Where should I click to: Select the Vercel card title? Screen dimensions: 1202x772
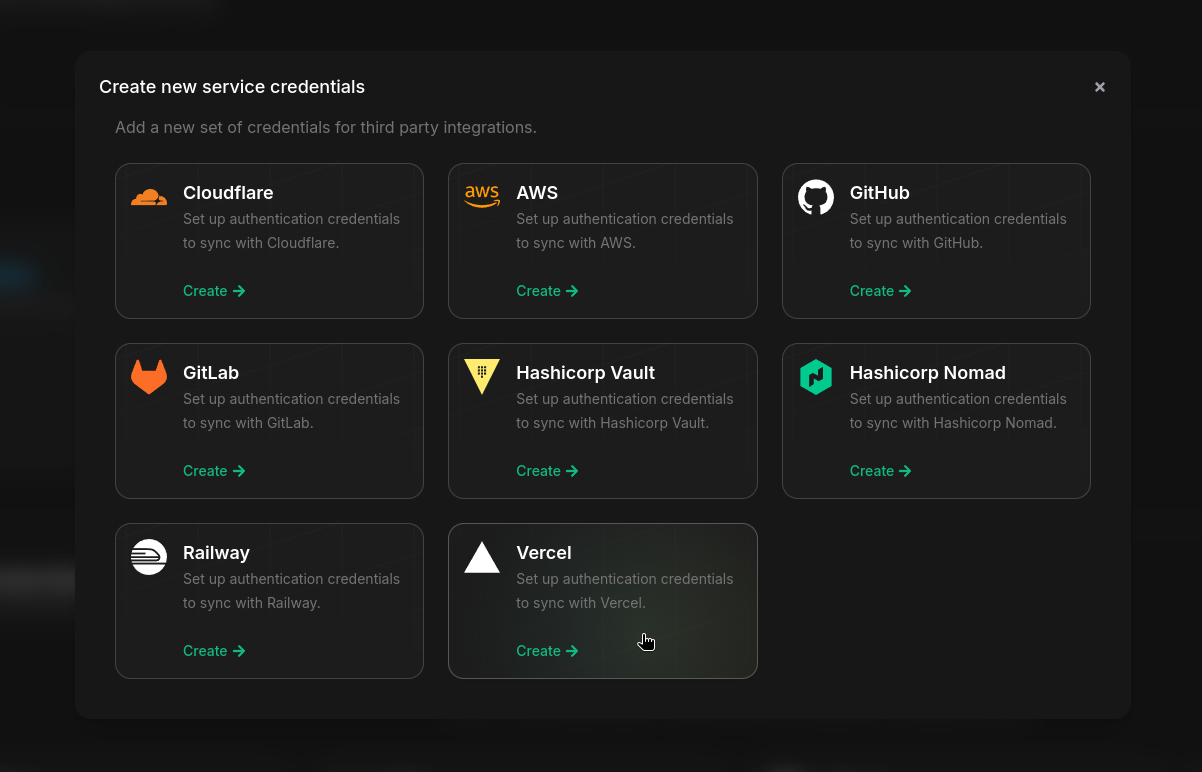(x=544, y=553)
